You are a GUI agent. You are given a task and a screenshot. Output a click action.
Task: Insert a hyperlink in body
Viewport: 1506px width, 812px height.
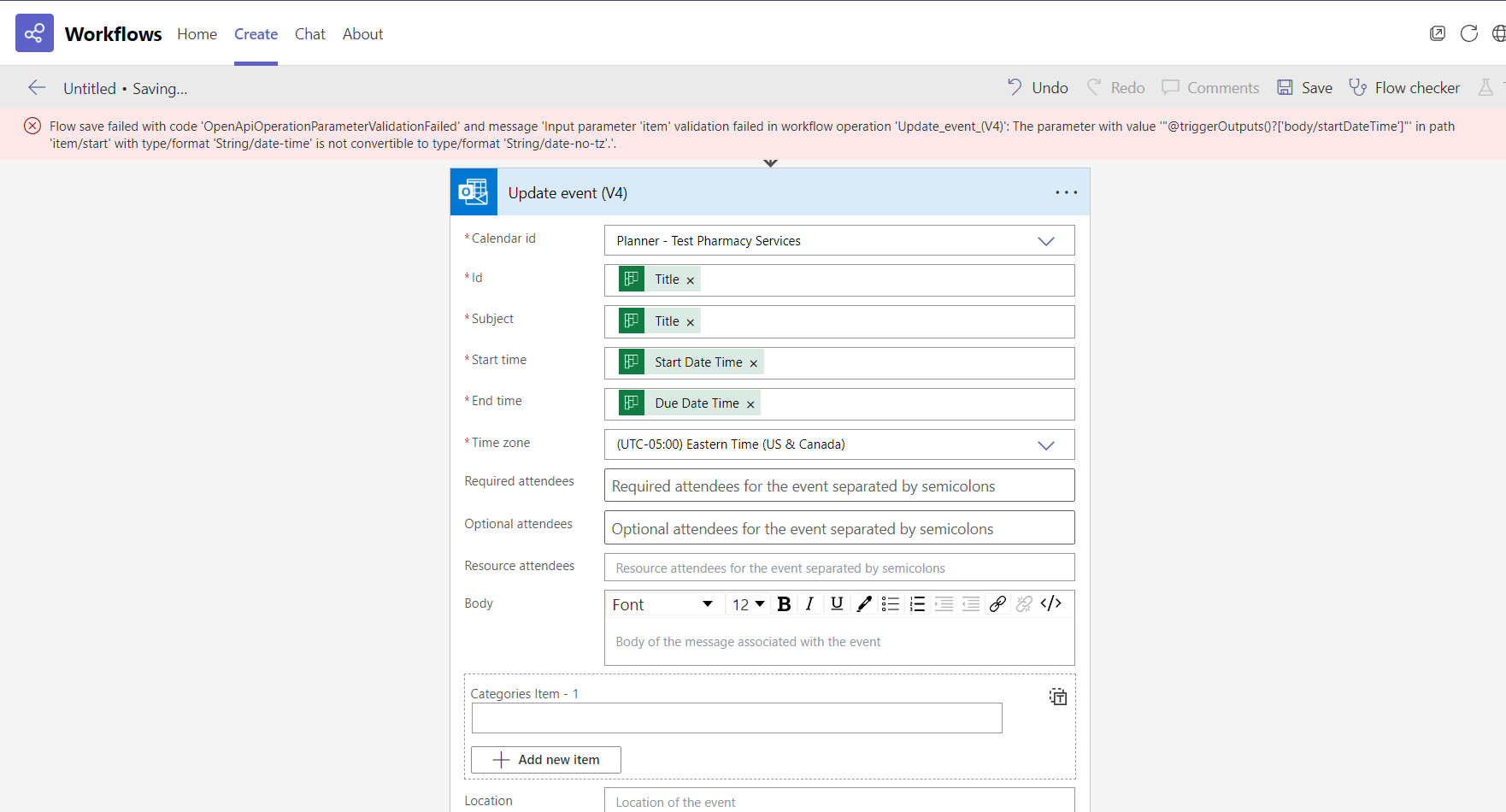pos(997,604)
